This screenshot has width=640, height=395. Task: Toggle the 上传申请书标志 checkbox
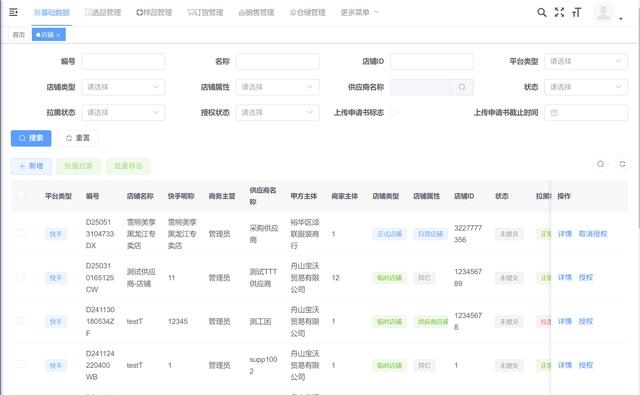(394, 113)
